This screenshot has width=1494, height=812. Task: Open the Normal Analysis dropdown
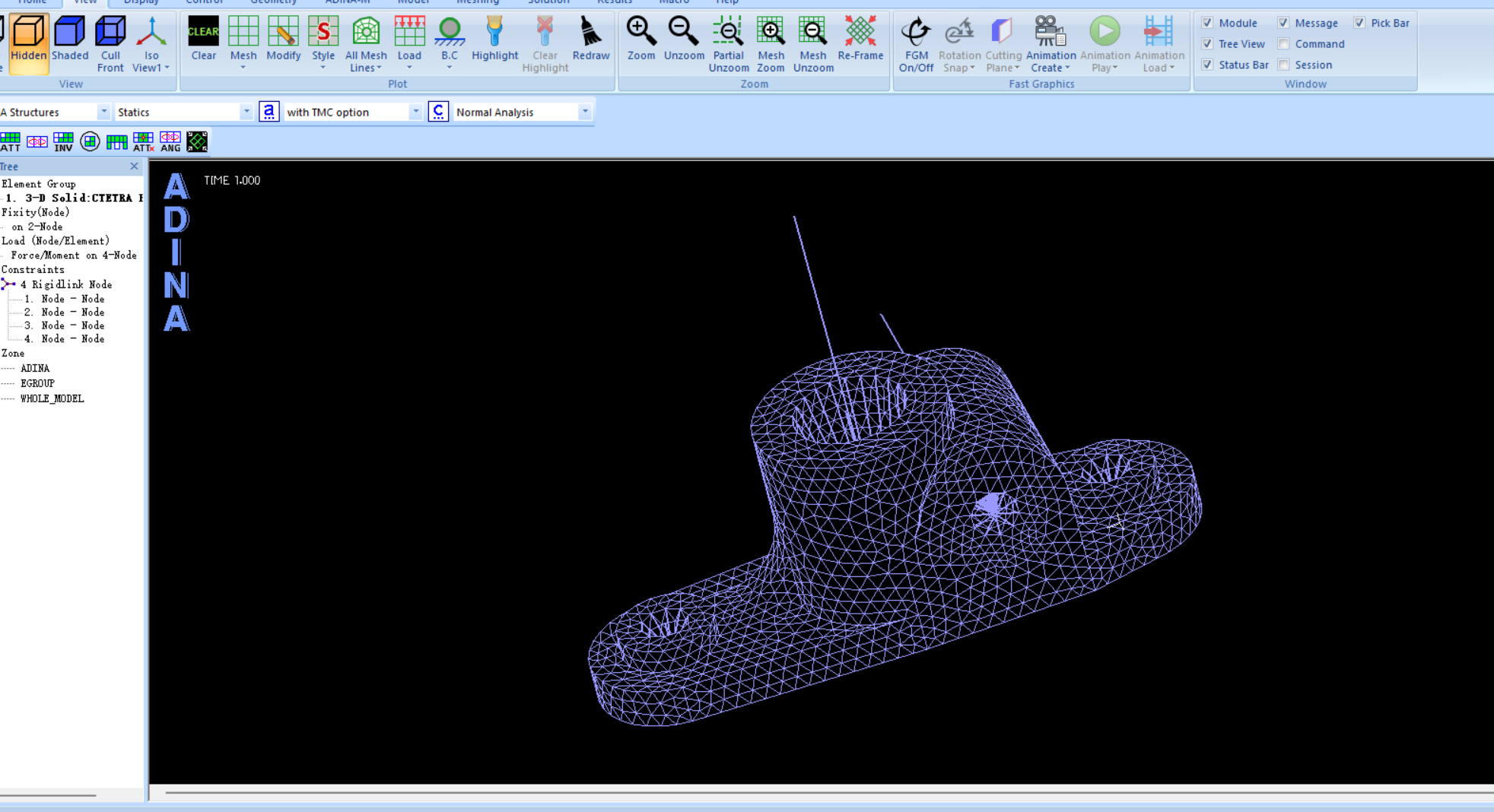(x=585, y=112)
